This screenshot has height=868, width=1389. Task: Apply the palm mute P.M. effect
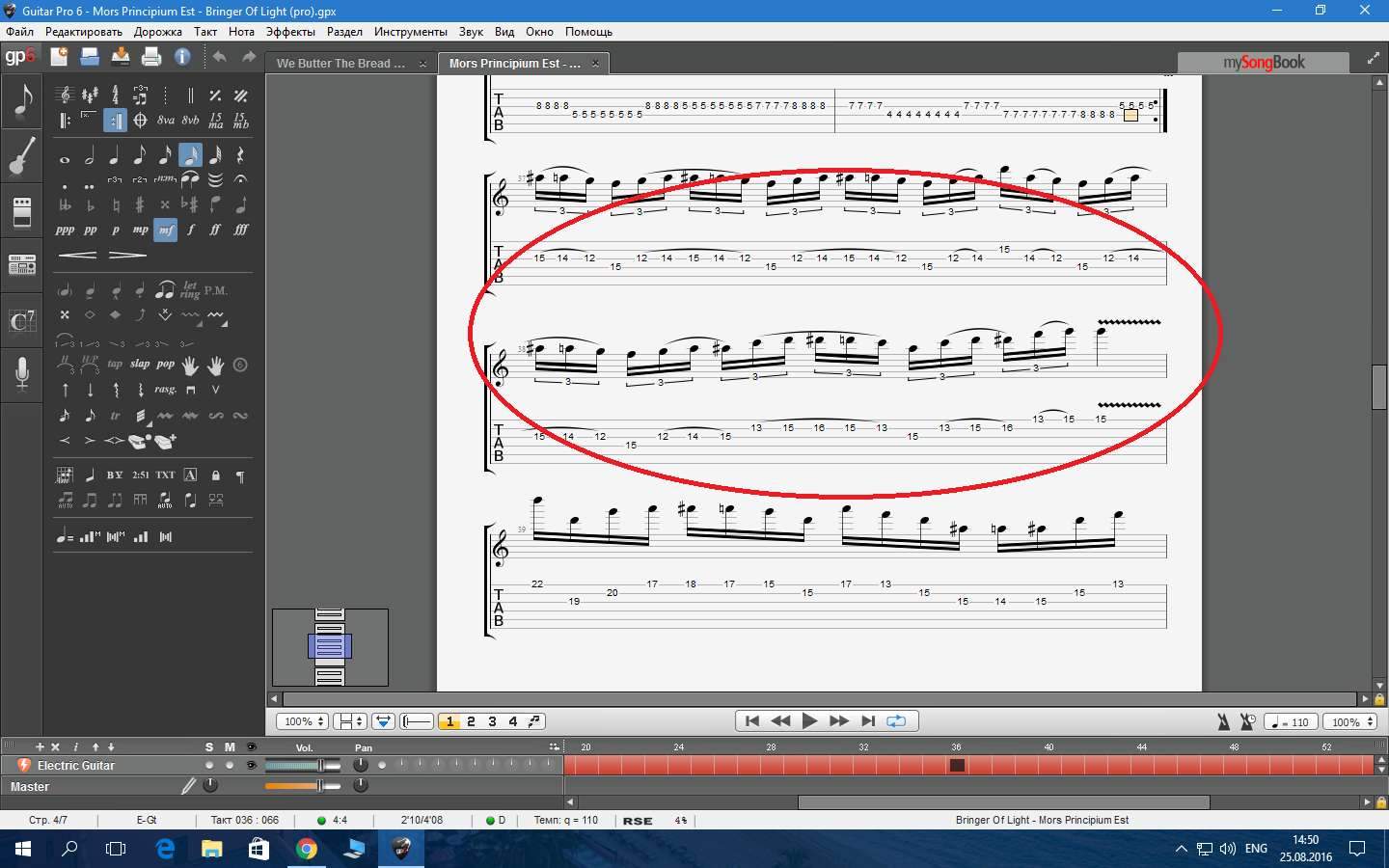[x=215, y=289]
